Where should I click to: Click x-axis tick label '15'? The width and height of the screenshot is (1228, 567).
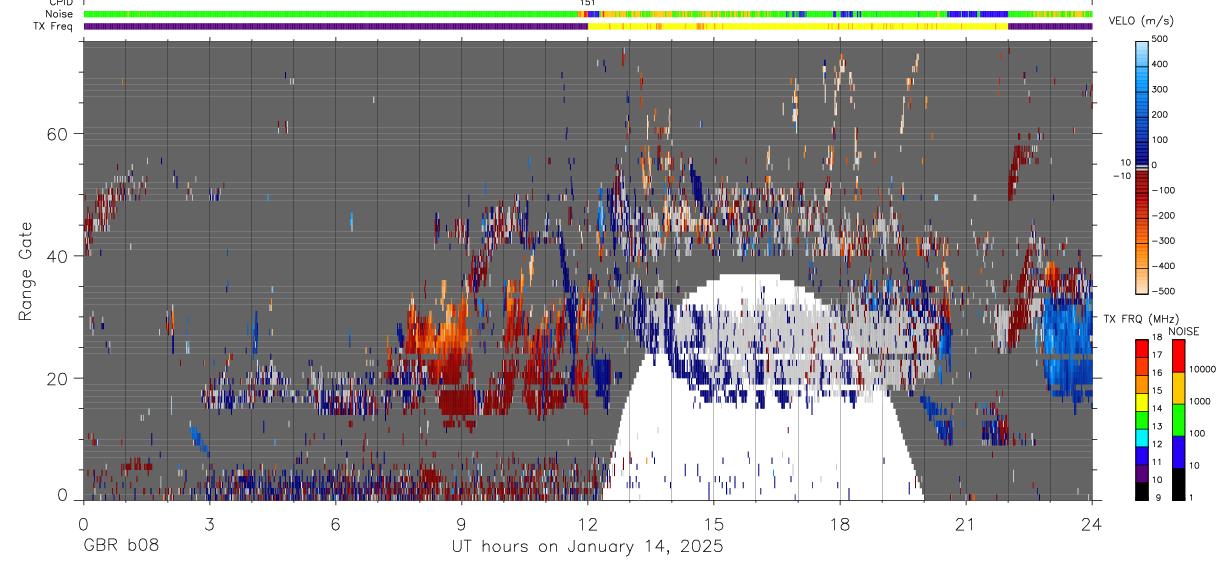pos(713,524)
